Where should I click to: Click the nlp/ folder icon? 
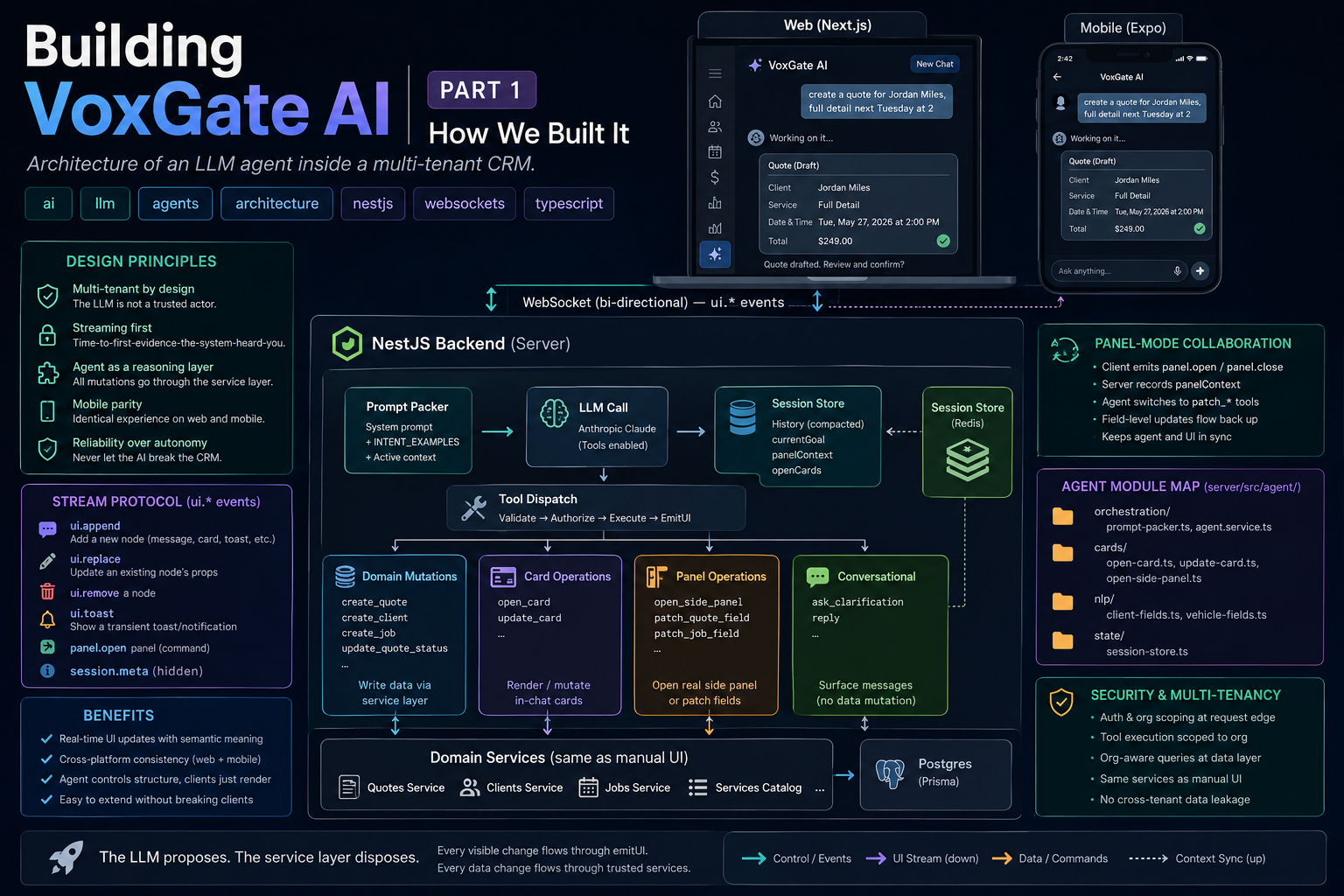(x=1062, y=601)
